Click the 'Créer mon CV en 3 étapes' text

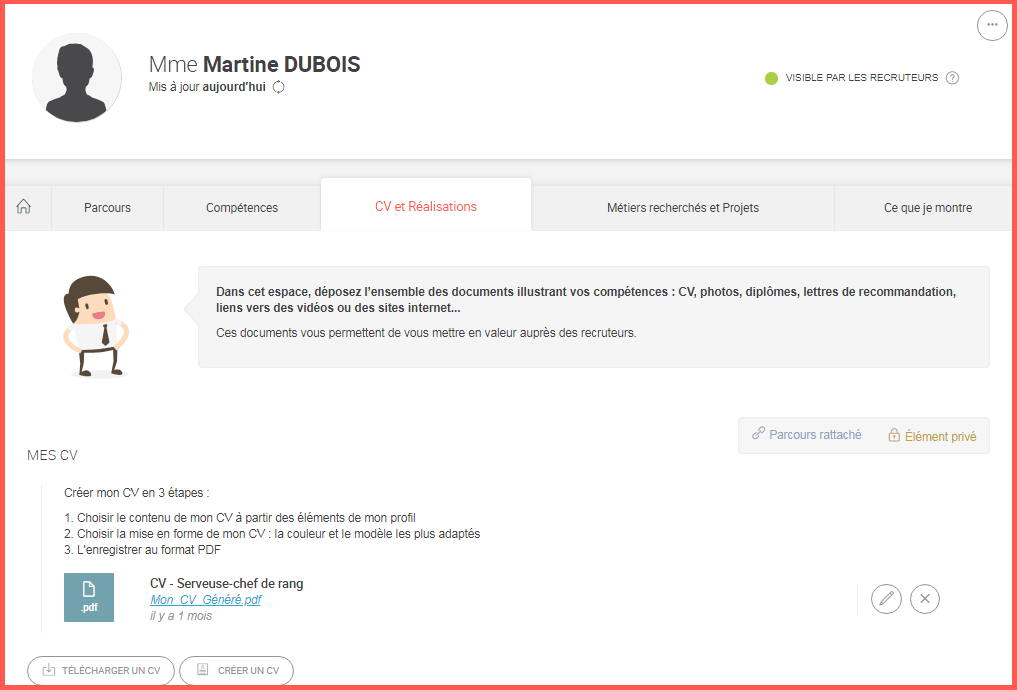pyautogui.click(x=137, y=493)
